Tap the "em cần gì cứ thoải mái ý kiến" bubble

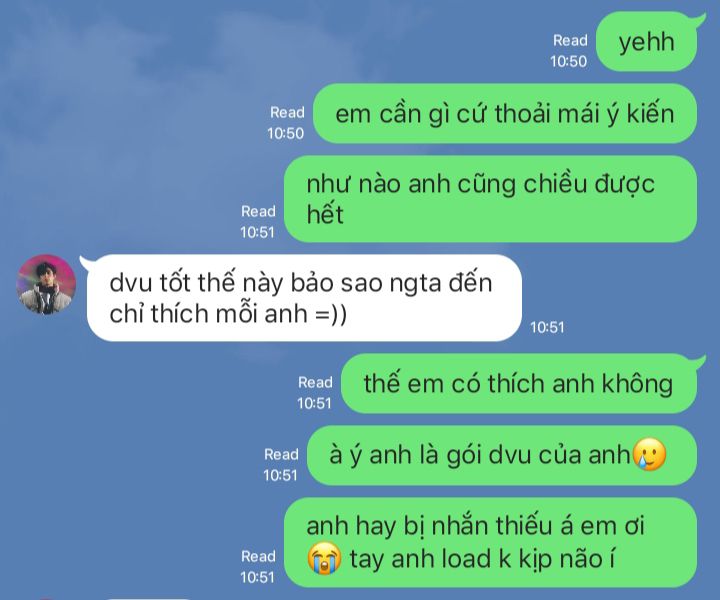pyautogui.click(x=505, y=113)
